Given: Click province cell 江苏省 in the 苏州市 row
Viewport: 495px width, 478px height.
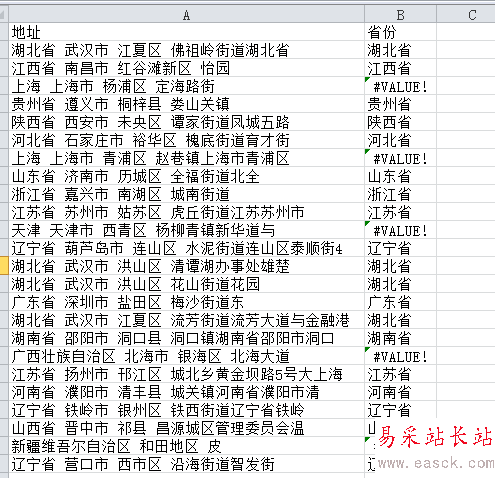Looking at the screenshot, I should (400, 212).
